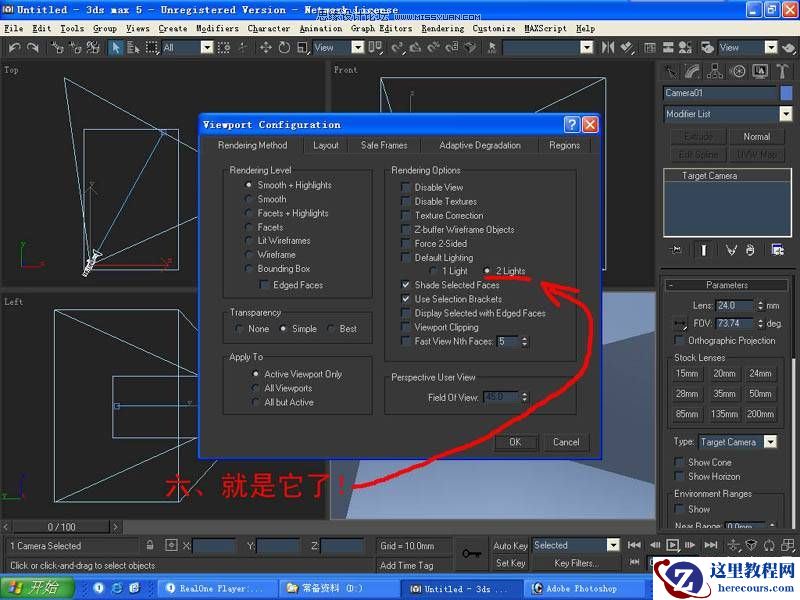Click the Camera01 object color swatch
800x600 pixels.
786,93
